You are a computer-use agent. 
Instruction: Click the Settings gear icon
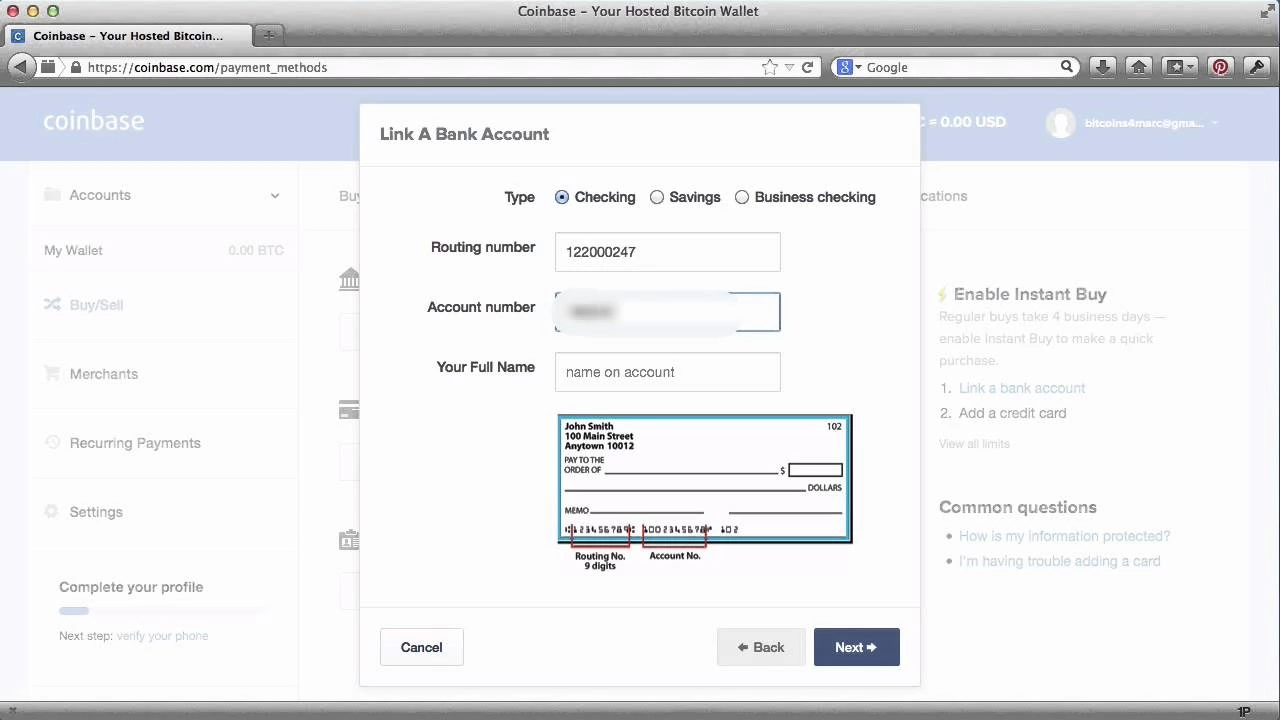pos(52,511)
